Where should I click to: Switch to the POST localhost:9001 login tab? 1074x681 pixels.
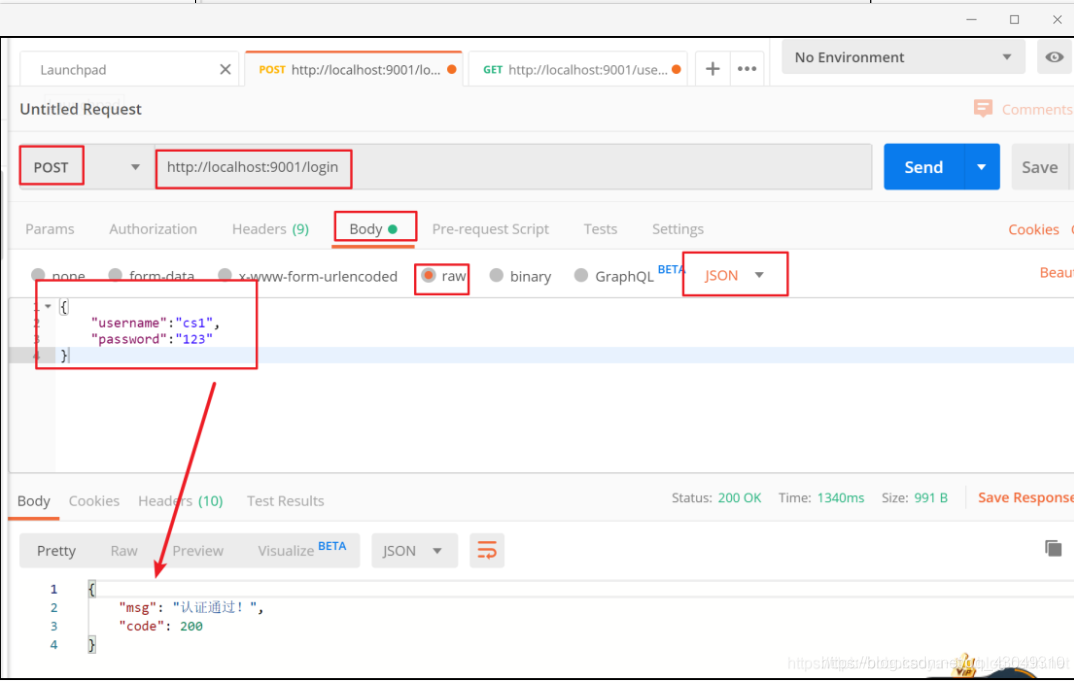(x=353, y=69)
